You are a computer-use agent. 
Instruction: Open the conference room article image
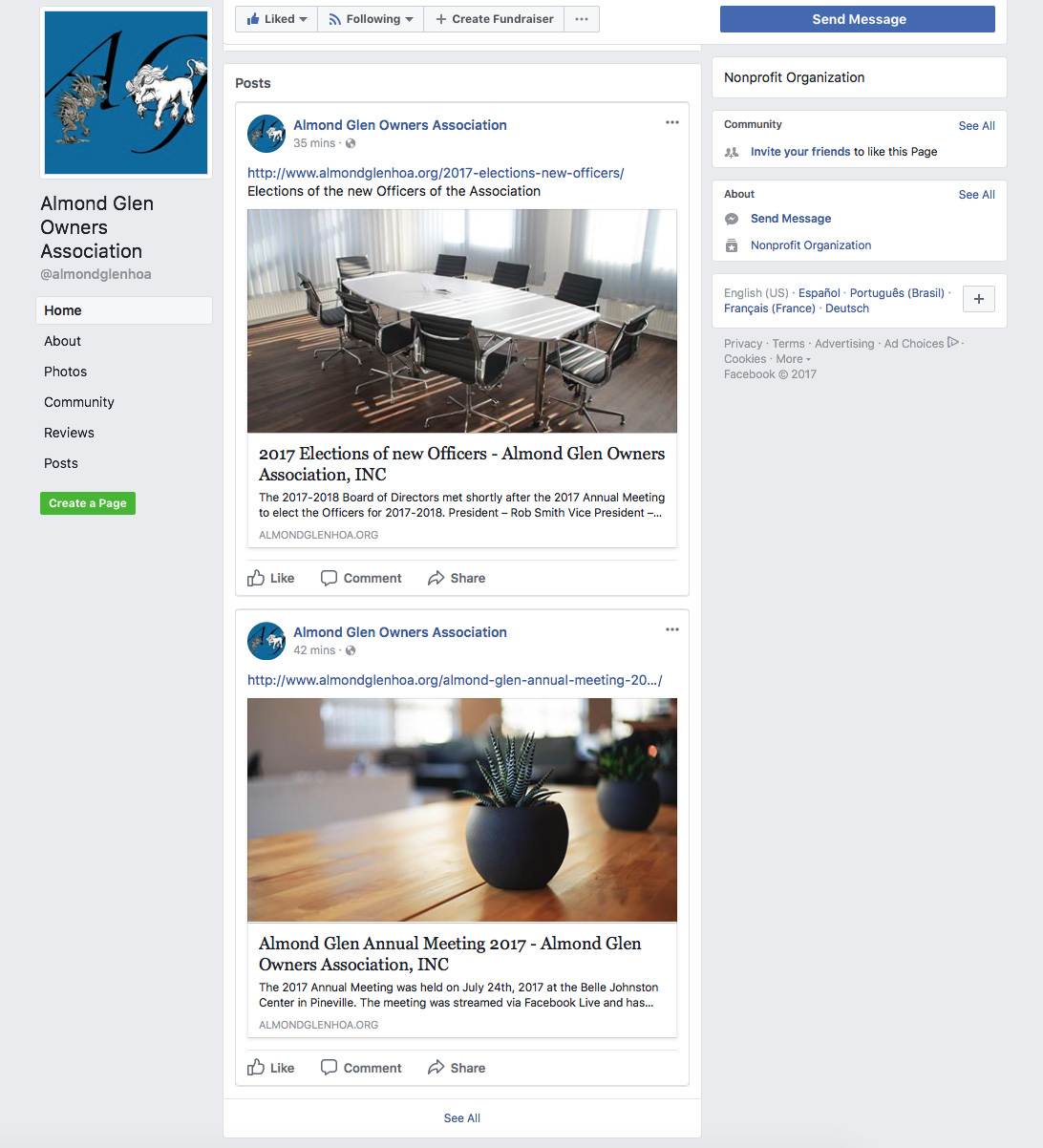coord(462,321)
